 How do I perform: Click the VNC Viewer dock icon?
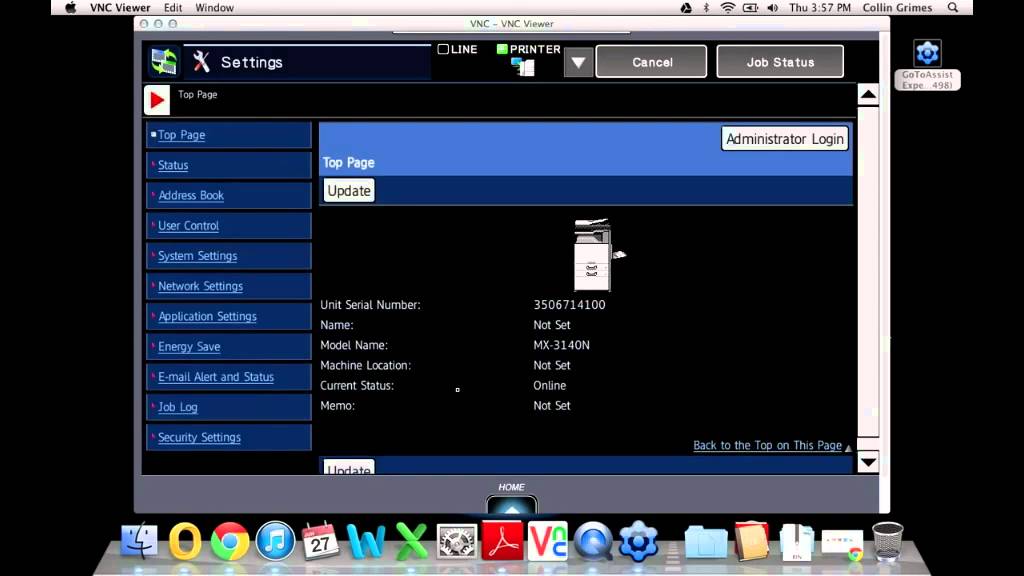pyautogui.click(x=547, y=541)
